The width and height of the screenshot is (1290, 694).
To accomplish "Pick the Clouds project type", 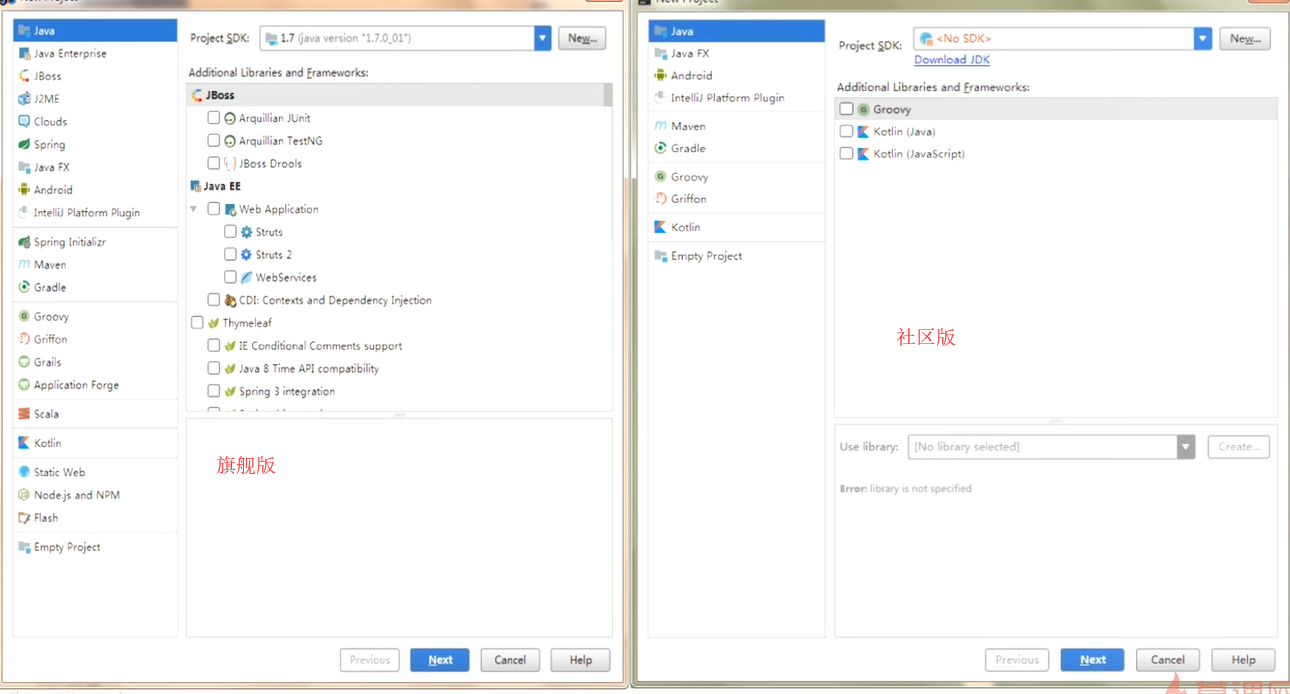I will coord(50,122).
